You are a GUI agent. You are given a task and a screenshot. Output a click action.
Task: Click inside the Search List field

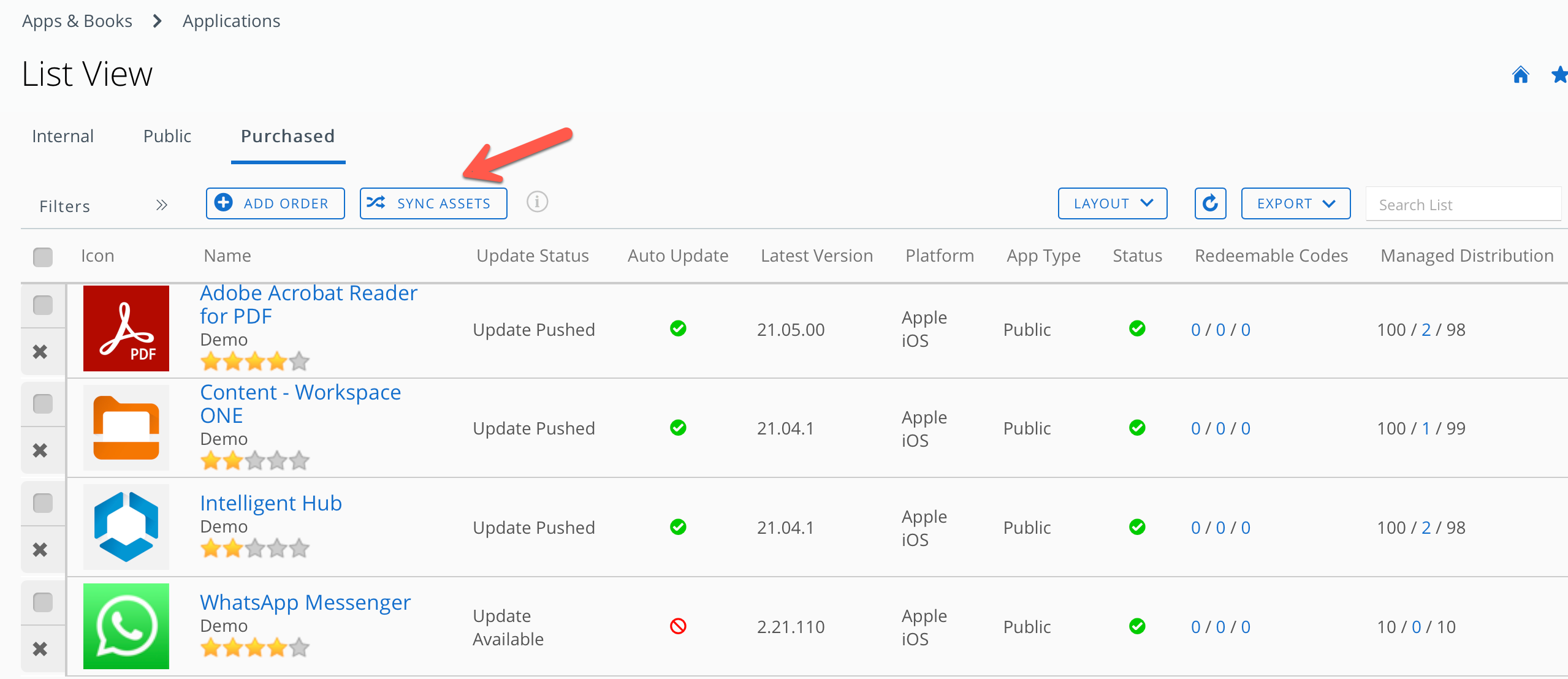pos(1464,204)
